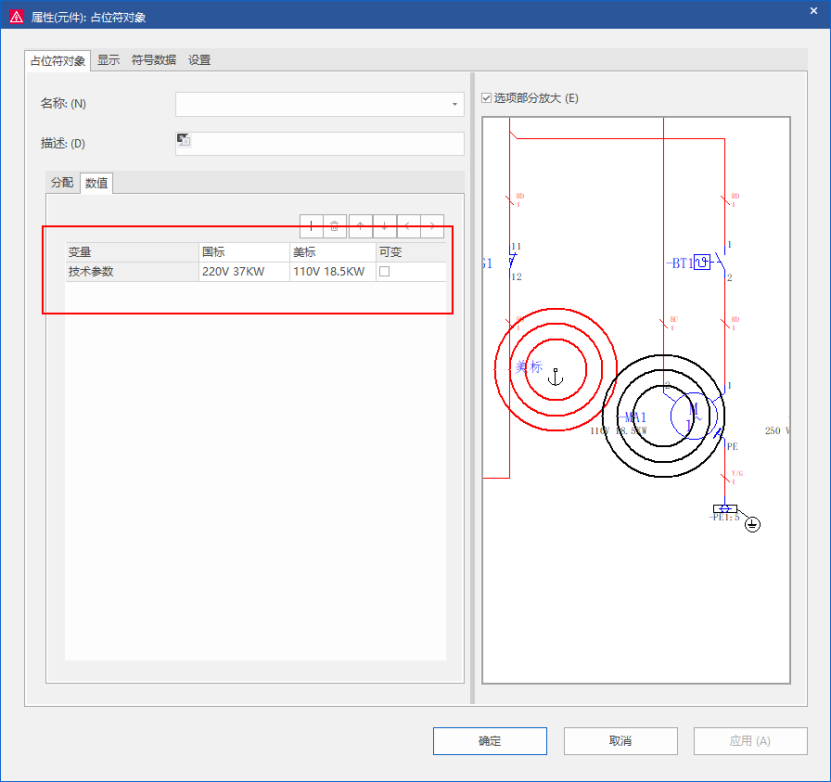The height and width of the screenshot is (782, 831).
Task: Click the 取消 button
Action: pos(621,741)
